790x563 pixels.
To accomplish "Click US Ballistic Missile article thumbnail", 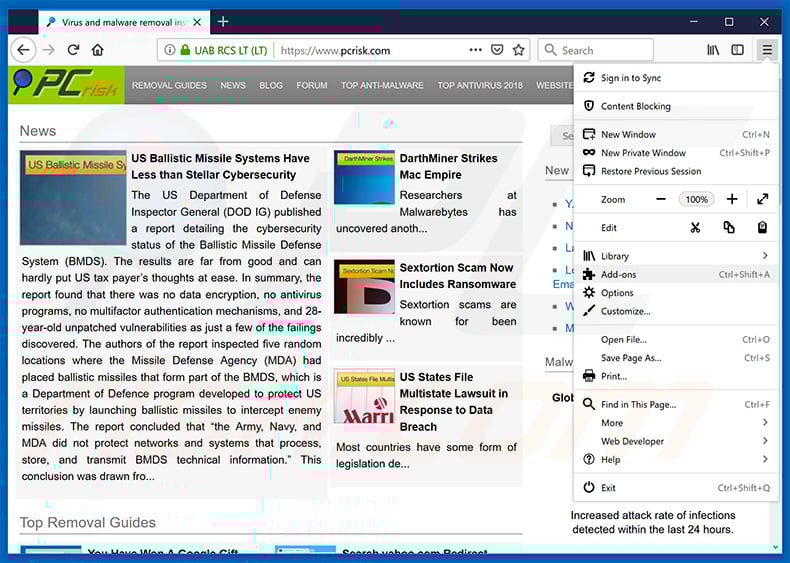I will click(x=73, y=198).
